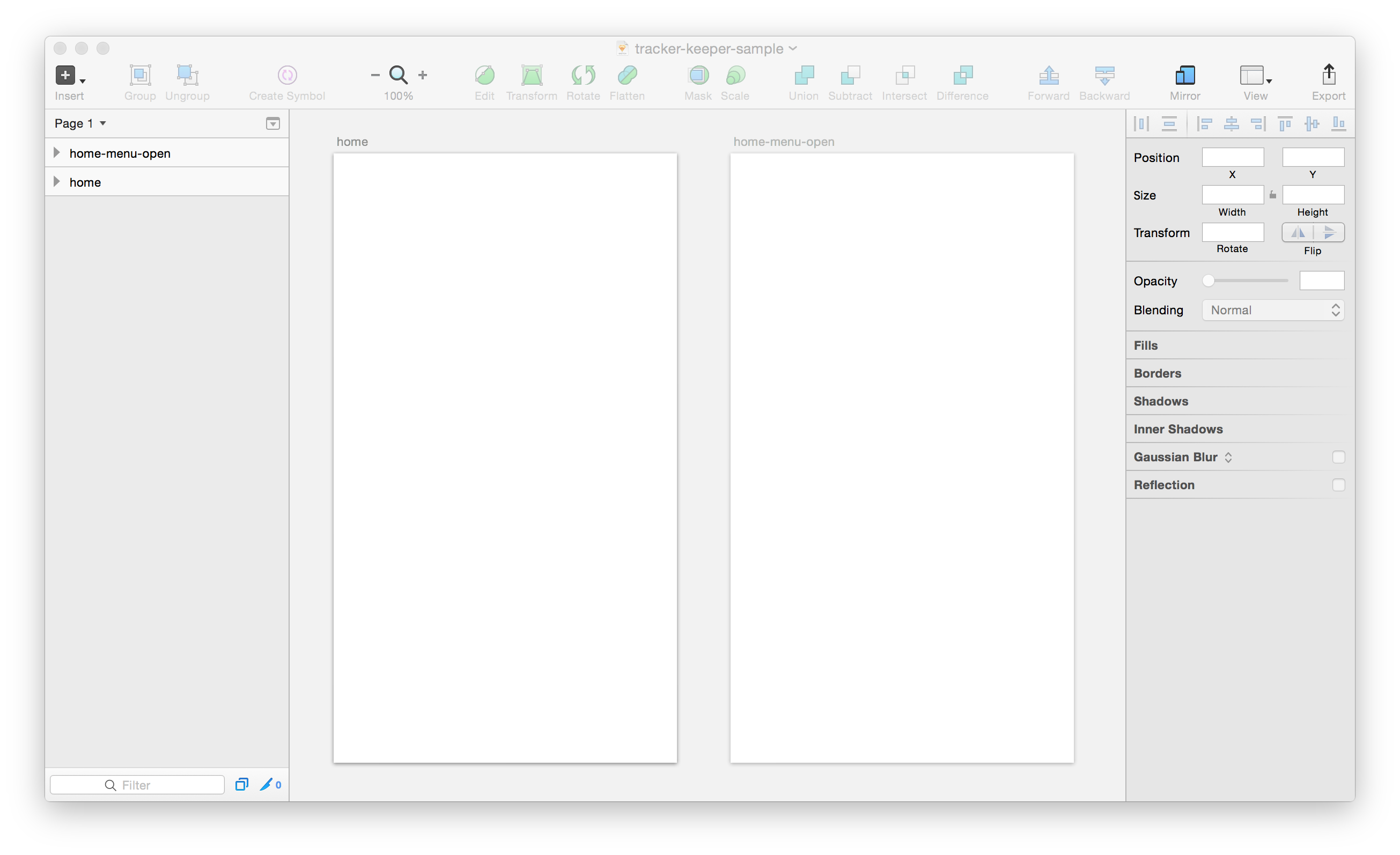The height and width of the screenshot is (855, 1400).
Task: Select the home-menu-open artboard title
Action: pyautogui.click(x=784, y=142)
